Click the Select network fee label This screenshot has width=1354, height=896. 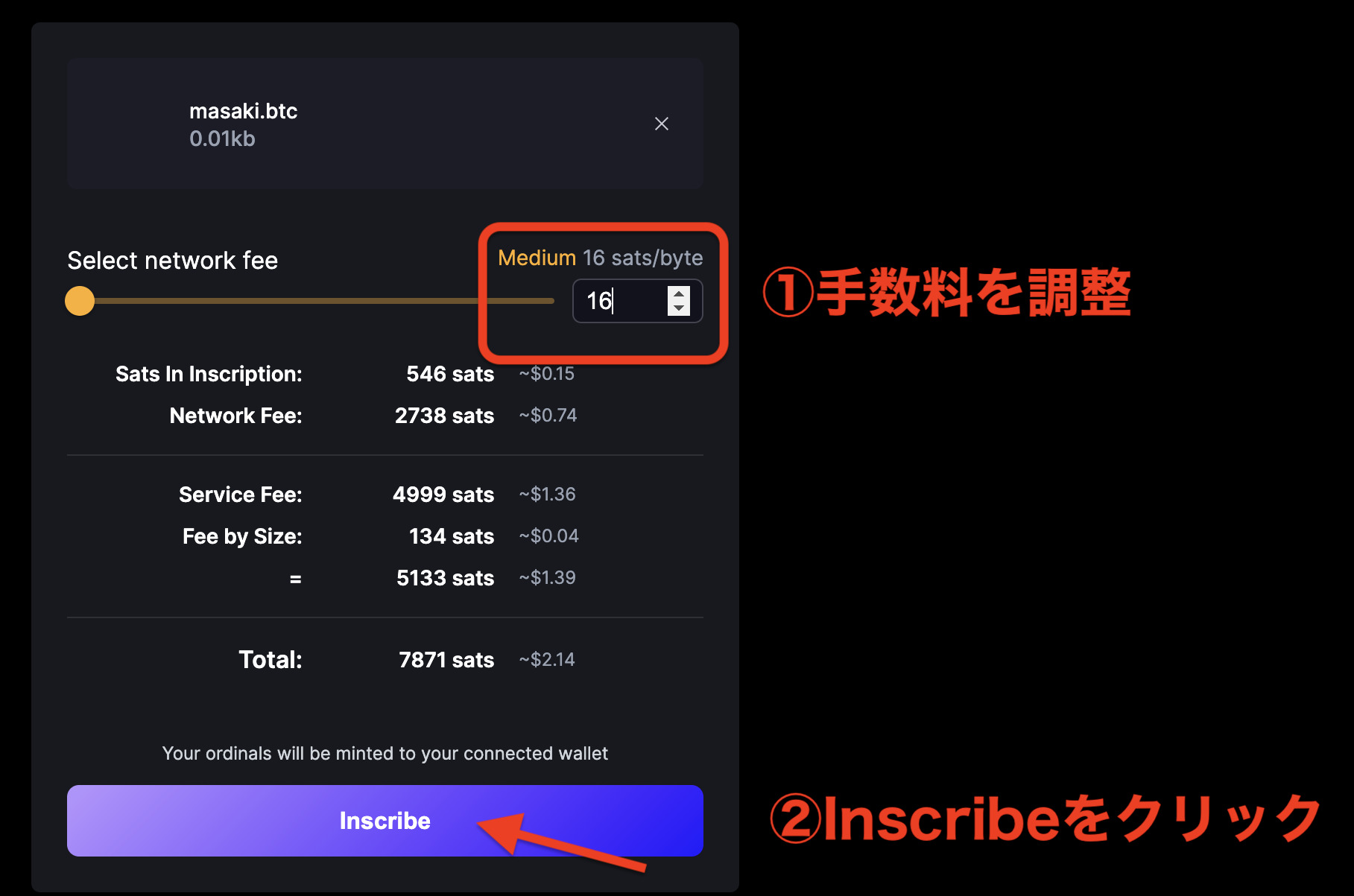tap(172, 261)
